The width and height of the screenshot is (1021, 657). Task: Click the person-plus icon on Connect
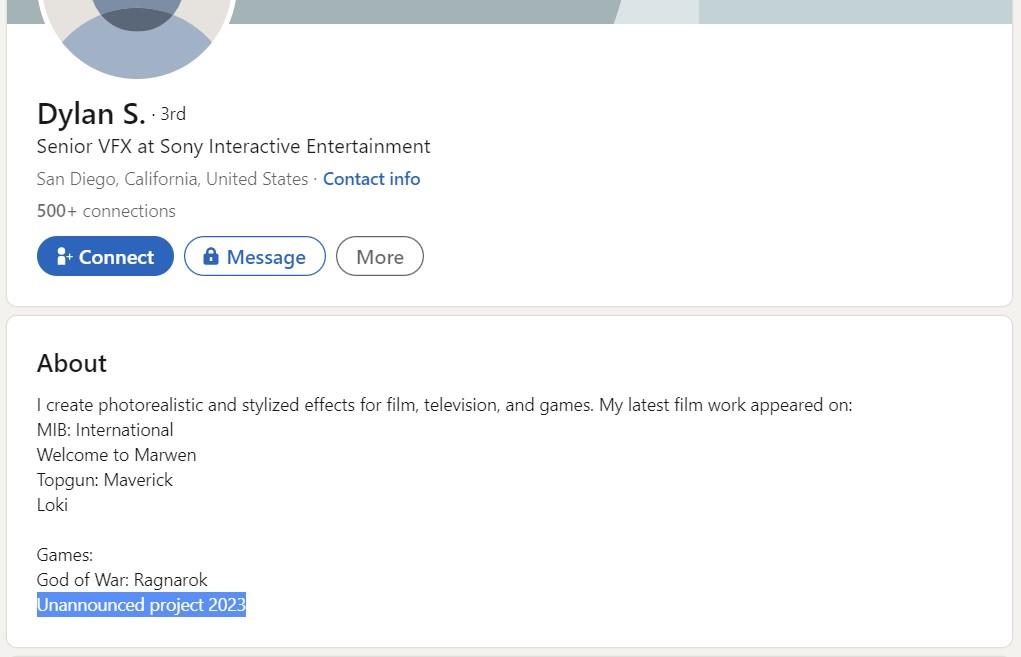click(x=64, y=257)
